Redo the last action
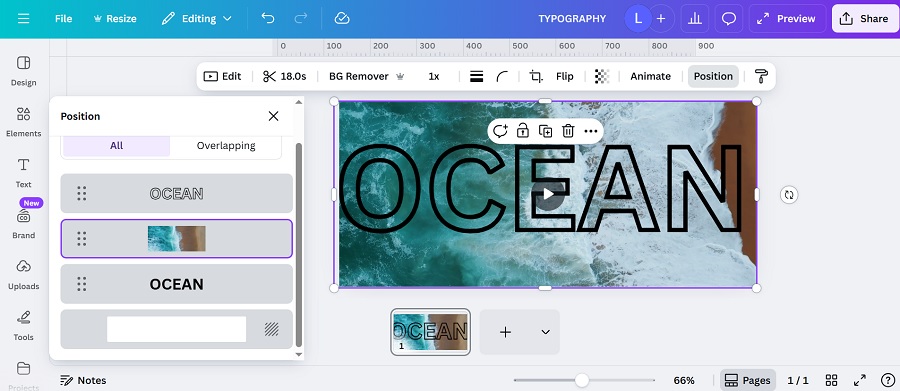Viewport: 900px width, 391px height. click(x=300, y=18)
